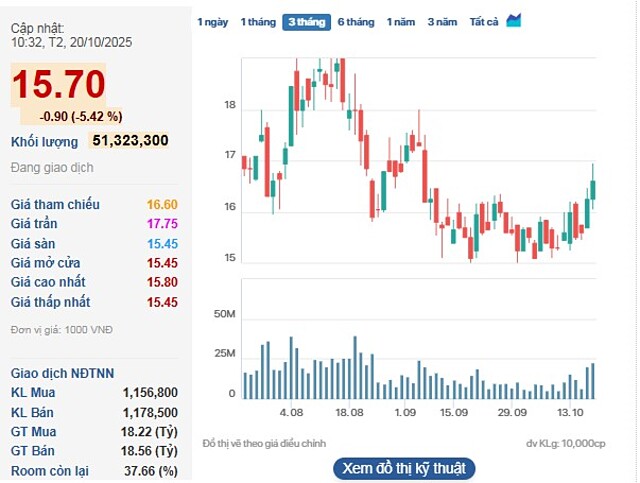640x483 pixels.
Task: Click the 4.08 date label on the axis
Action: coord(291,412)
